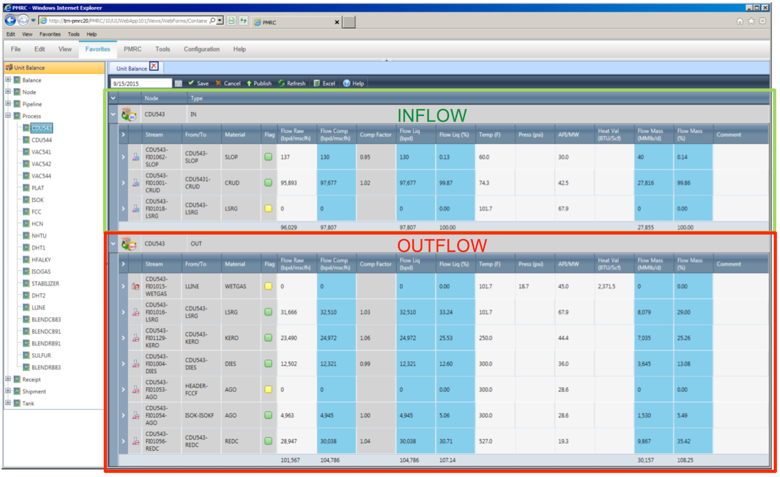Open the calendar picker beside the date field
The width and height of the screenshot is (780, 477).
coord(179,83)
